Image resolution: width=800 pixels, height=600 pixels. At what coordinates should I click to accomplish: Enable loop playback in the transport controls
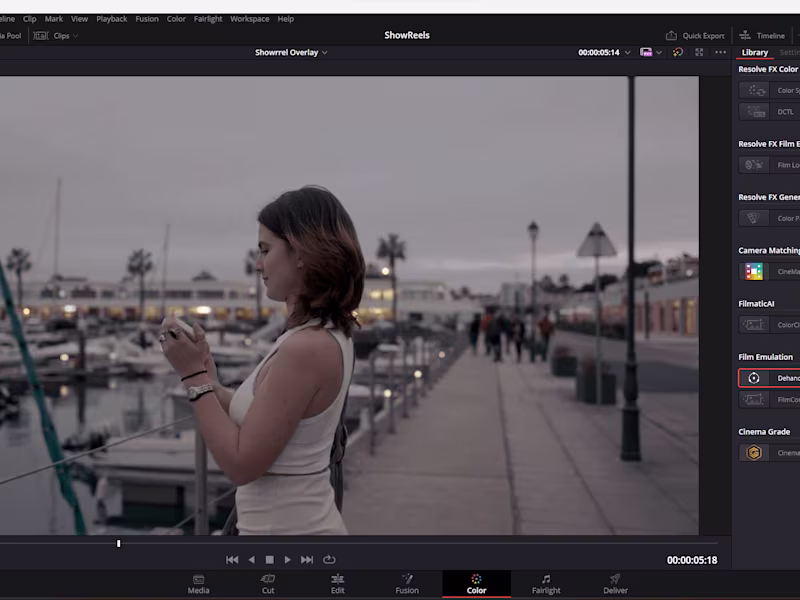coord(329,560)
